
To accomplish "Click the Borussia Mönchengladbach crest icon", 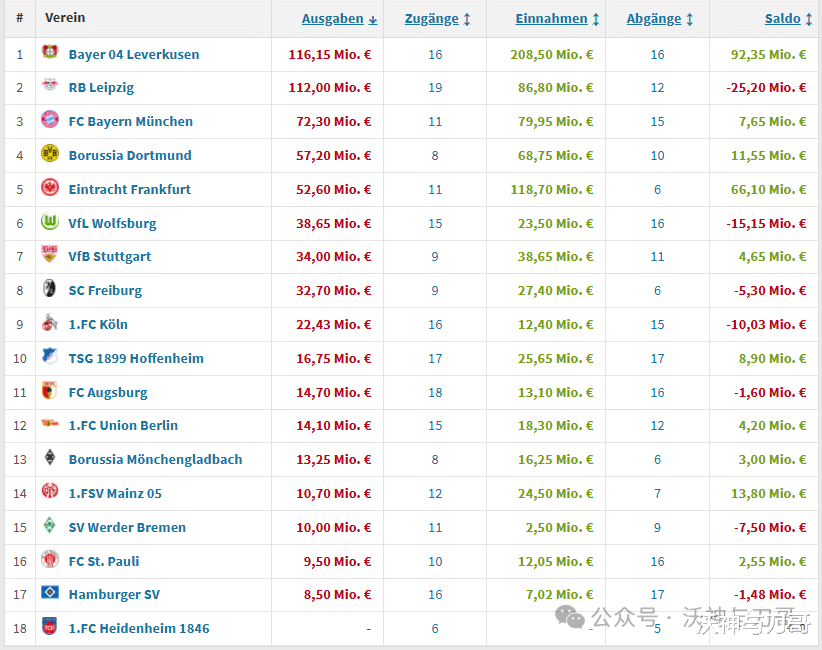I will (x=50, y=457).
